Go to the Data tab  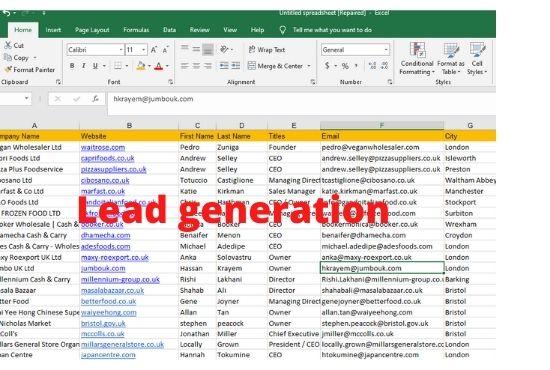tap(169, 30)
